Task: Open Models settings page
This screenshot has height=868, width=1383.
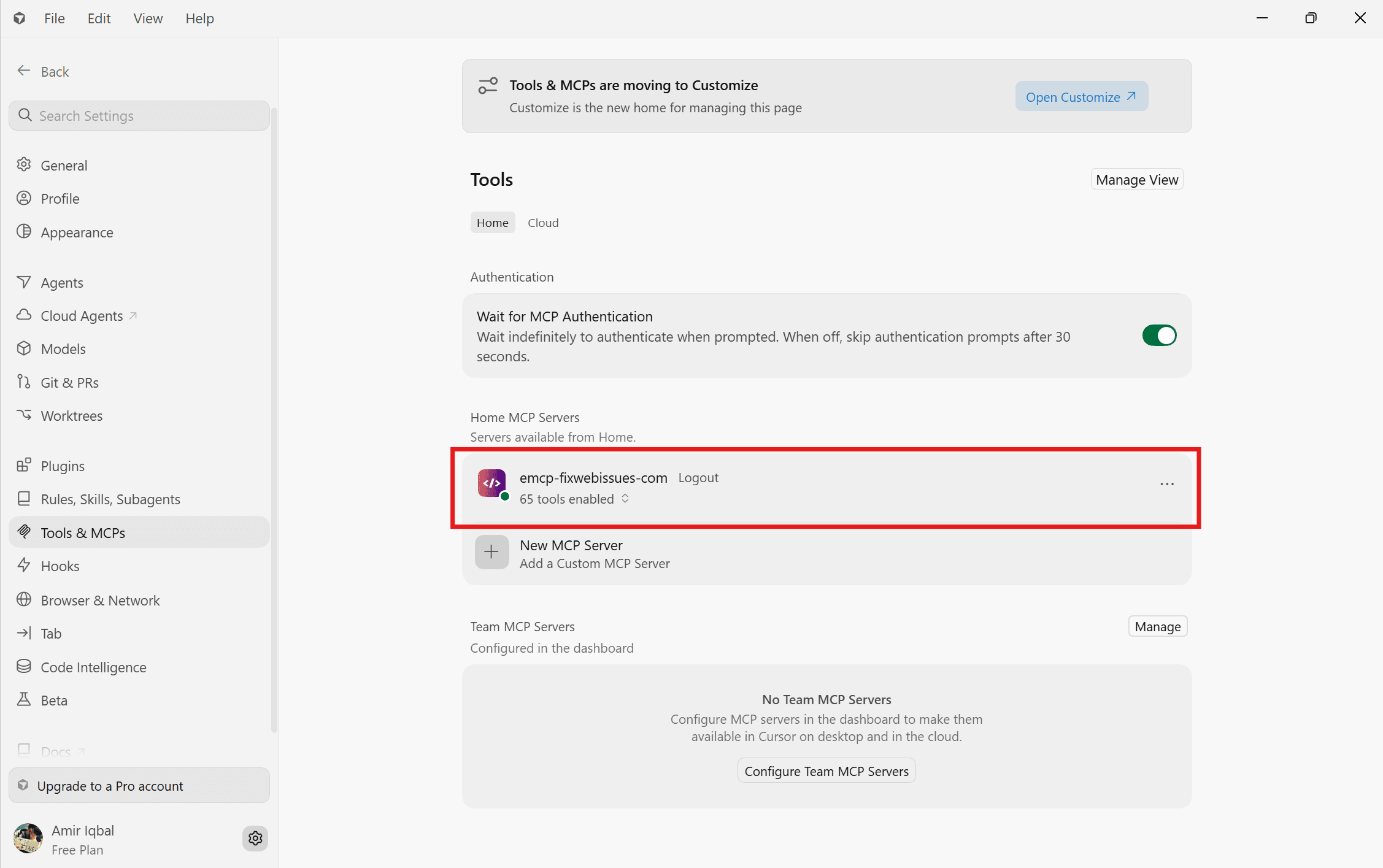Action: point(139,348)
